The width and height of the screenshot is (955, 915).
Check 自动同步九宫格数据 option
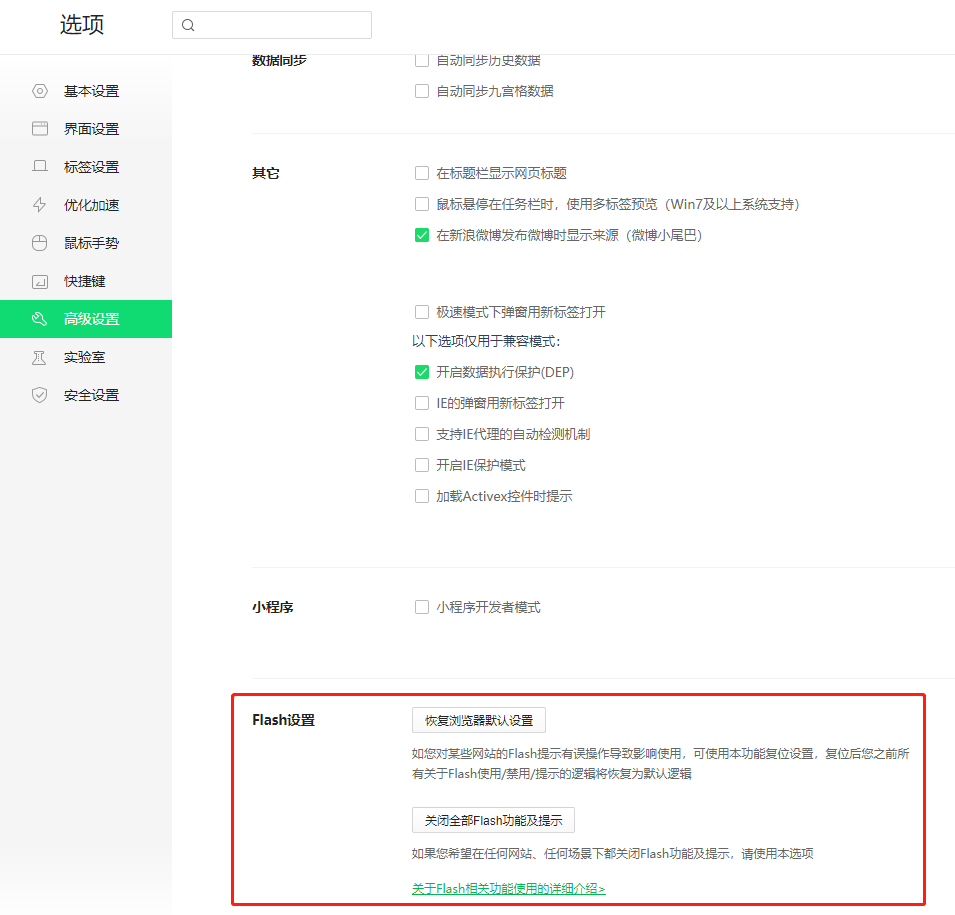click(421, 90)
